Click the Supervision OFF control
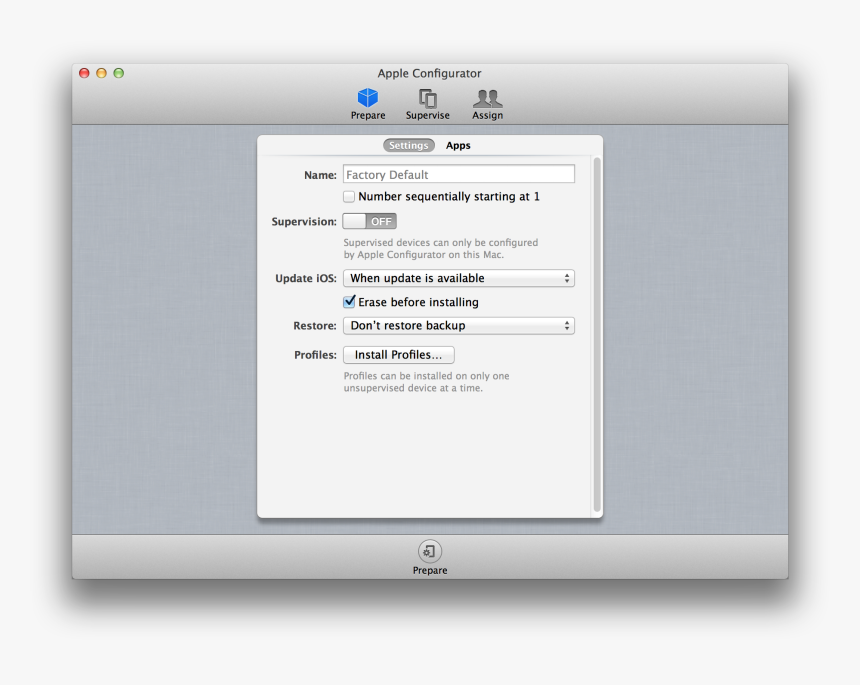 pyautogui.click(x=369, y=221)
